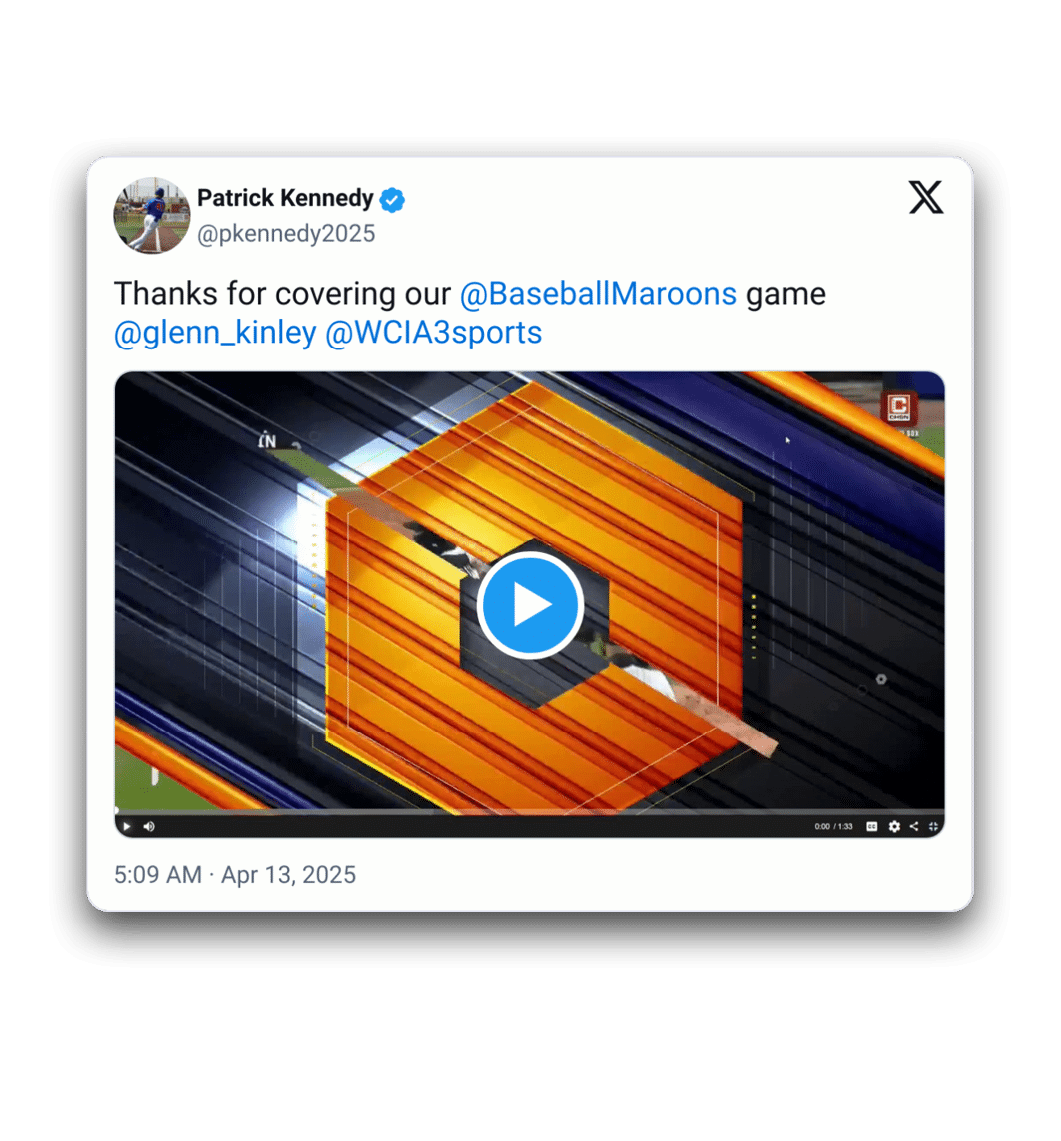The image size is (1061, 1141).
Task: Mute the video using the speaker icon
Action: [x=149, y=826]
